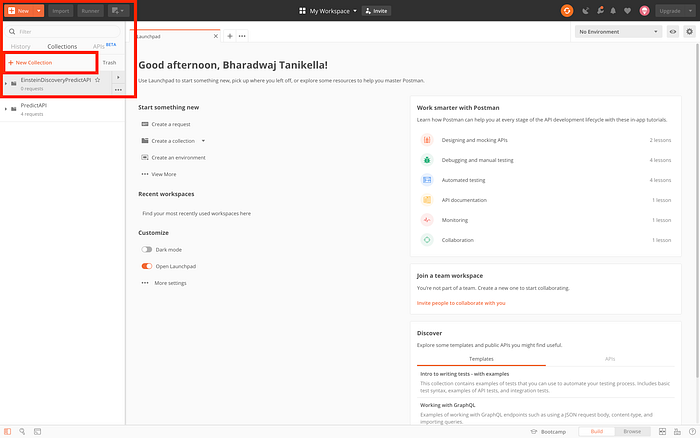Toggle sidebar icon in status bar
Viewport: 700px width, 438px height.
point(8,432)
